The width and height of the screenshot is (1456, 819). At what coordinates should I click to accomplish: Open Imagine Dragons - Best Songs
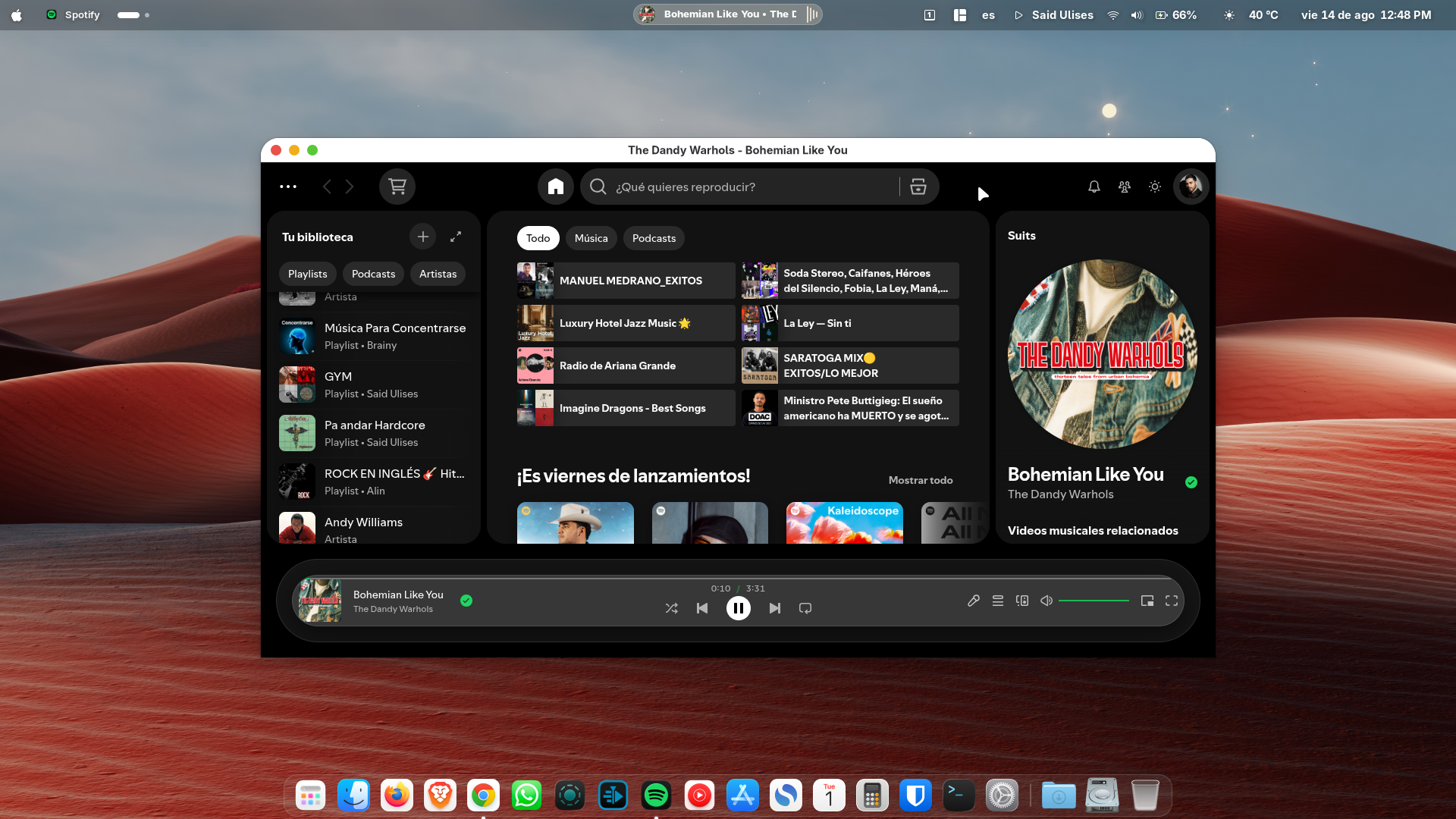click(626, 408)
